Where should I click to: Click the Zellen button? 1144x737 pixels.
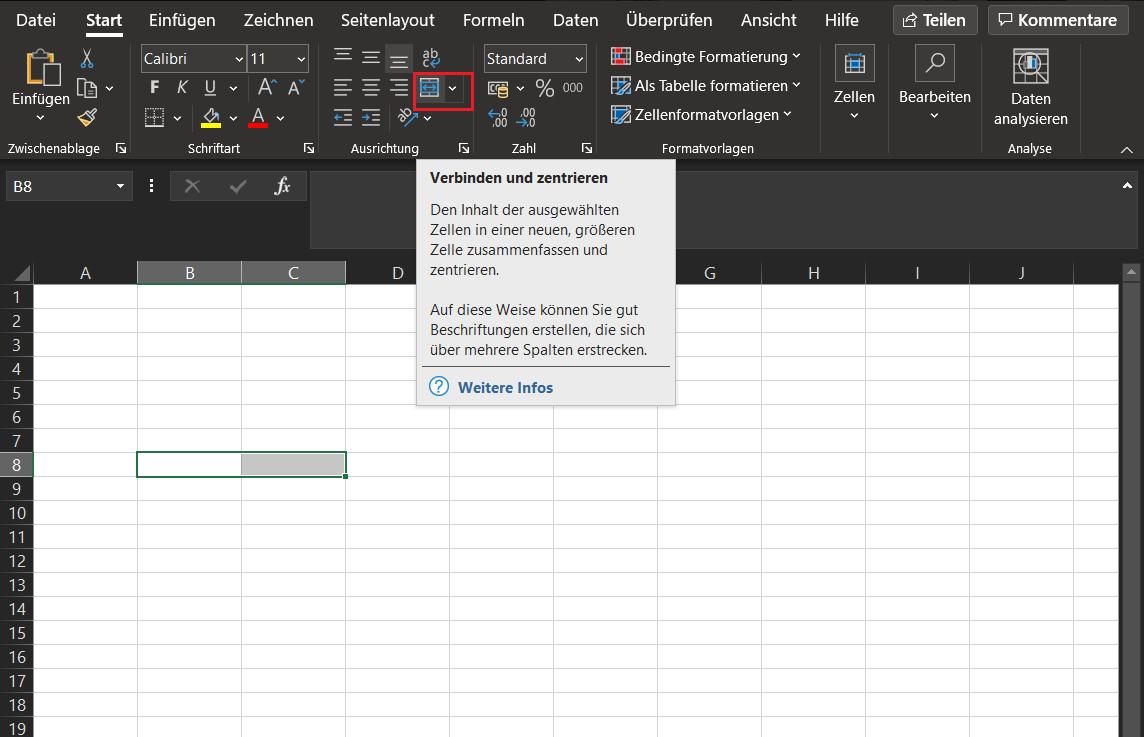click(x=854, y=84)
